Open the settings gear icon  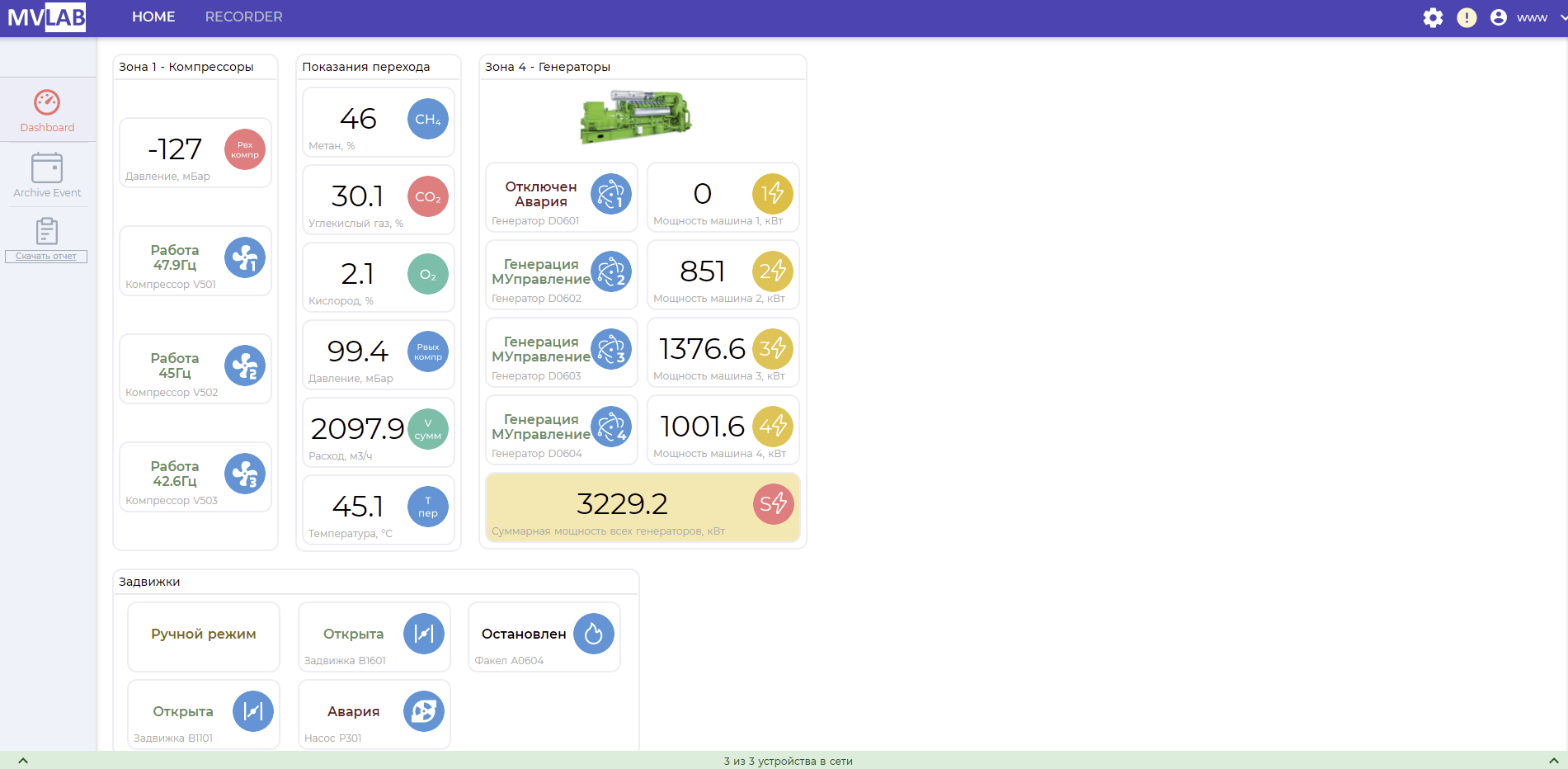(x=1433, y=17)
